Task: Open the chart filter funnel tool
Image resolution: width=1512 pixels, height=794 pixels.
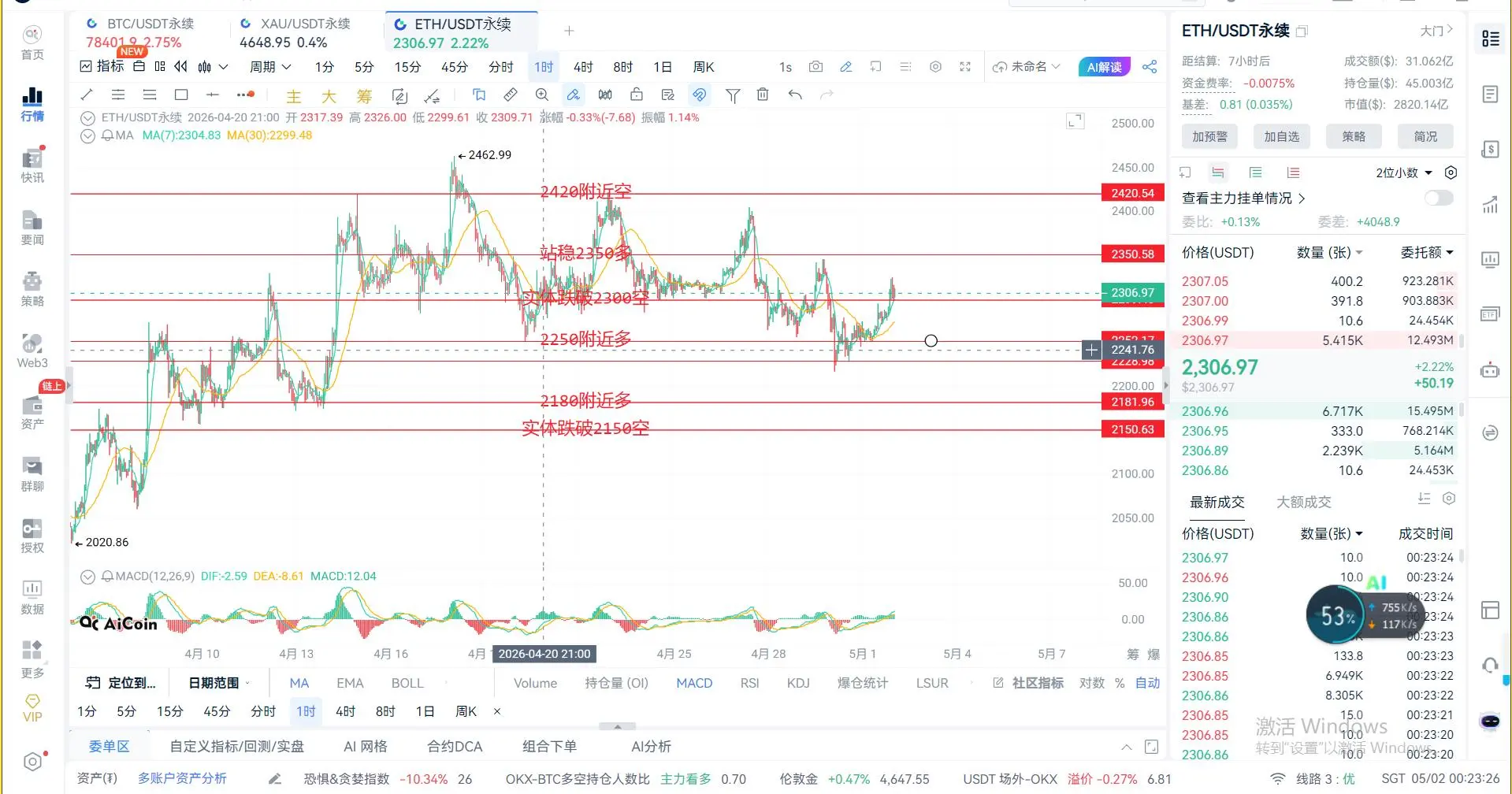Action: click(x=733, y=95)
